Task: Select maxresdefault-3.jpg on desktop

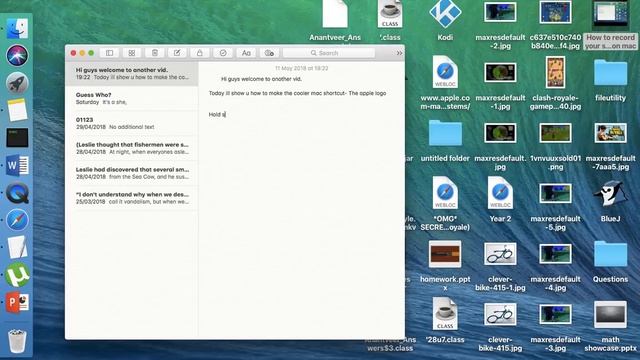Action: pos(555,315)
